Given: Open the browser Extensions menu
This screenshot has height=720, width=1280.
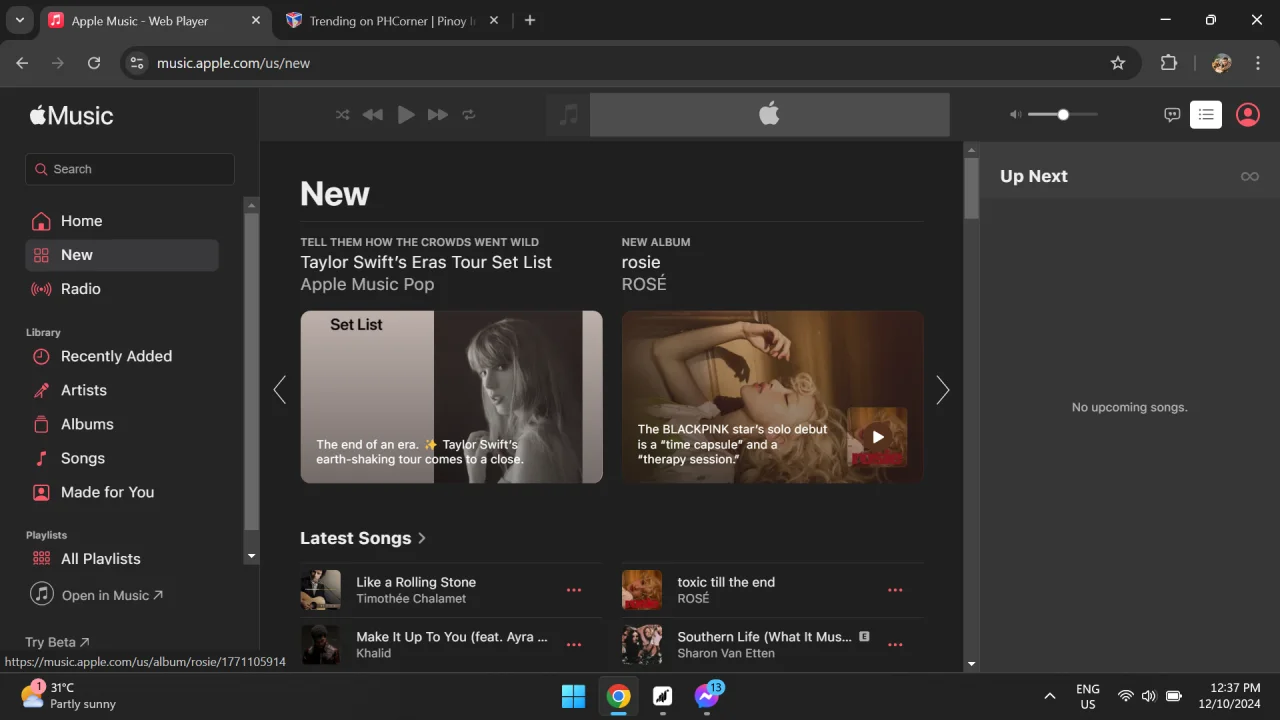Looking at the screenshot, I should pos(1169,63).
